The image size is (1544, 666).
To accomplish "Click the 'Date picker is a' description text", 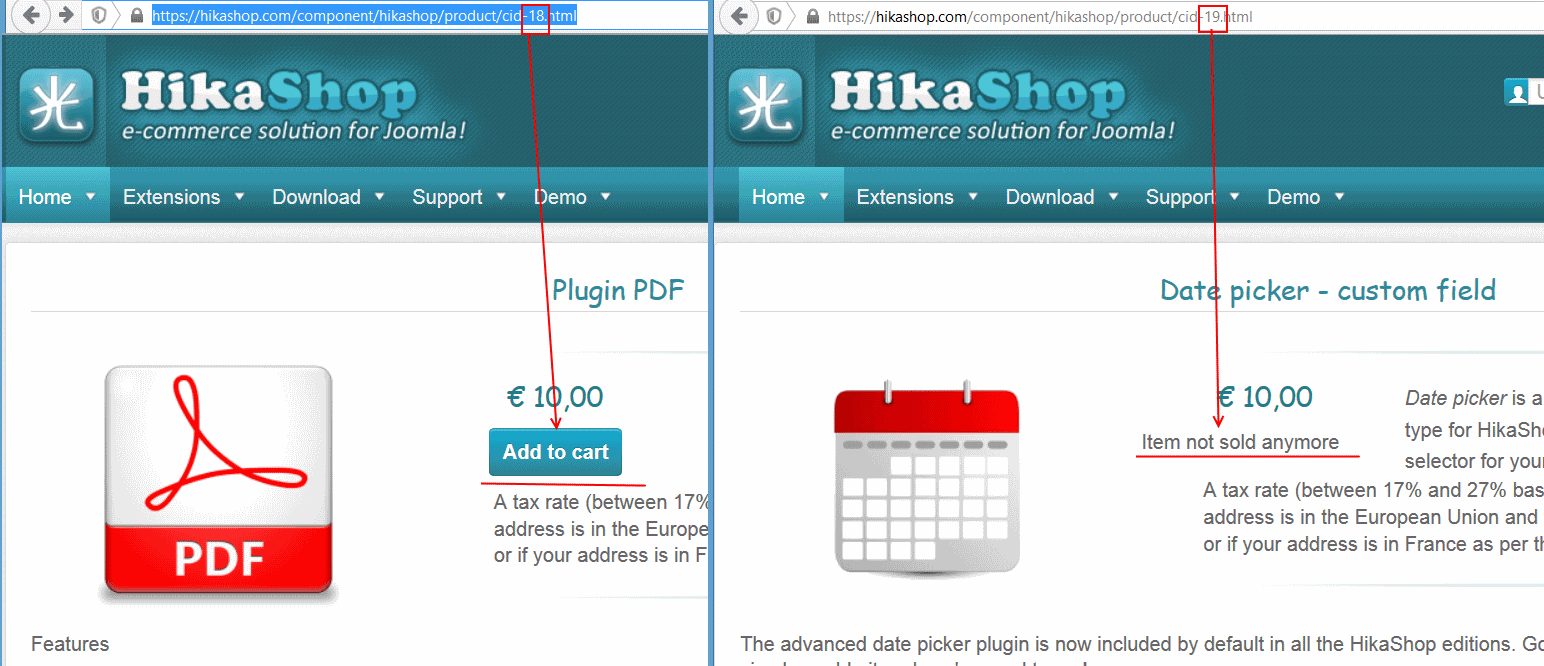I will 1473,398.
